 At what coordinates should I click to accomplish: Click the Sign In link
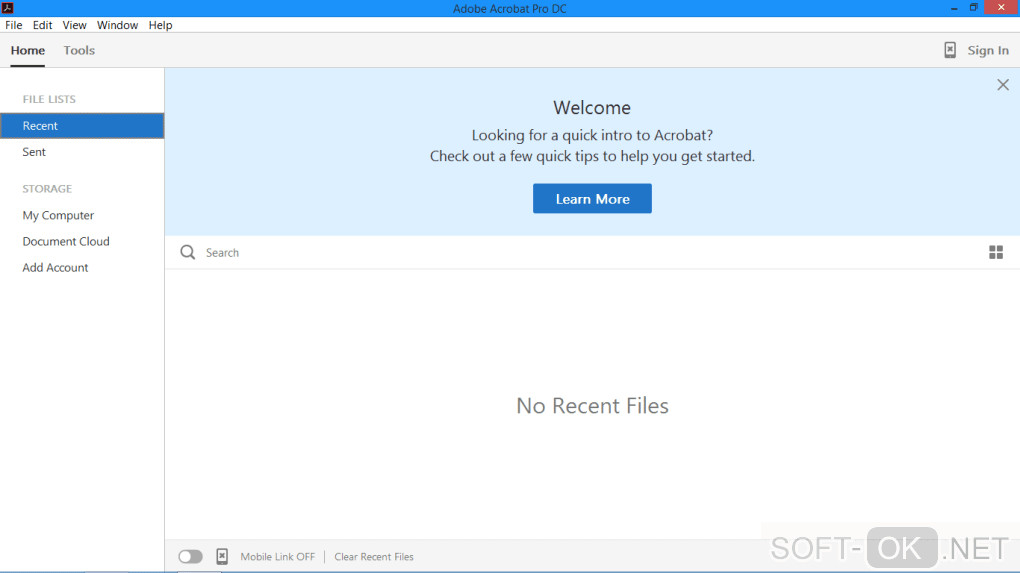point(987,50)
